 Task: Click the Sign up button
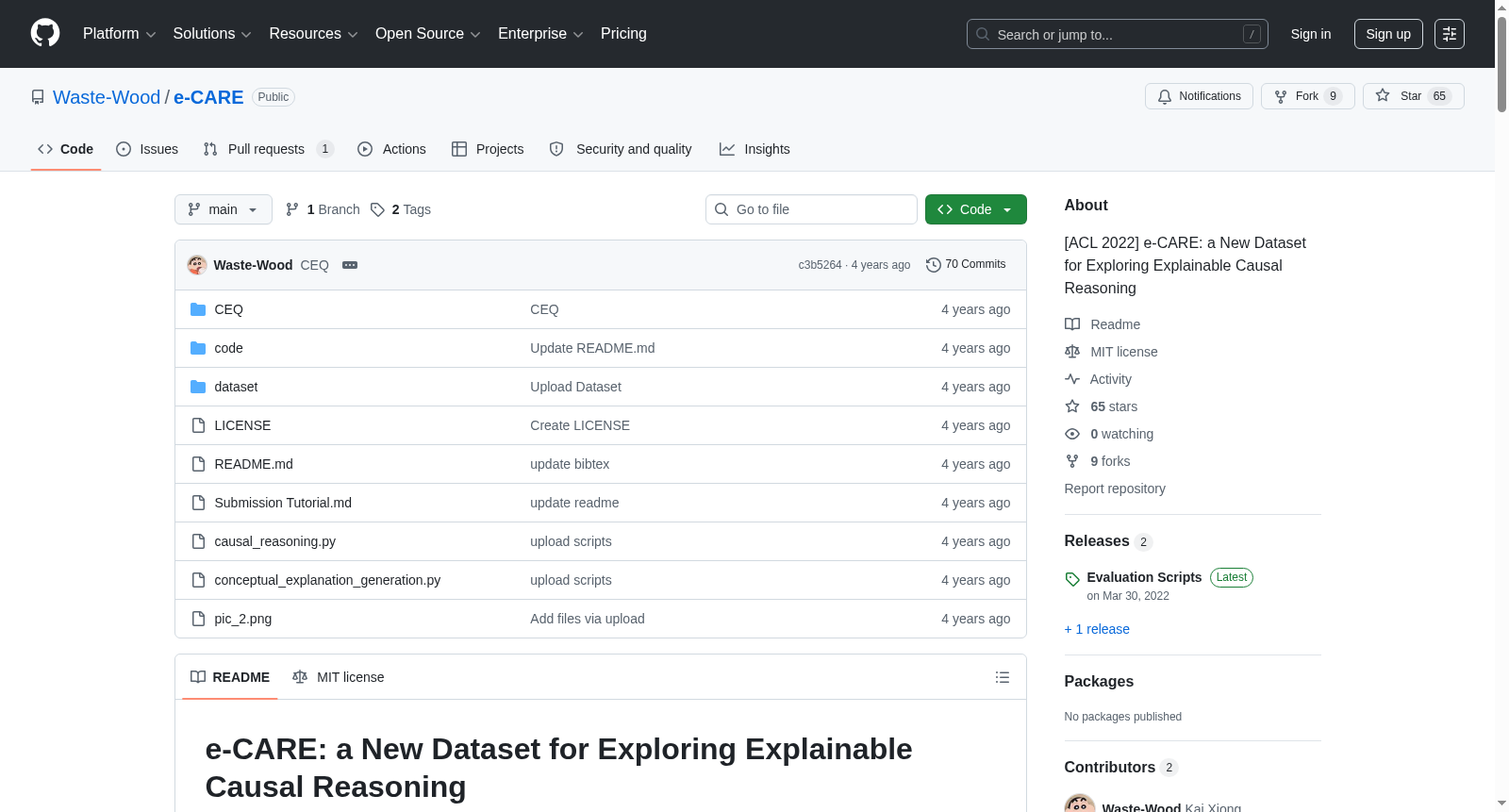(x=1388, y=34)
